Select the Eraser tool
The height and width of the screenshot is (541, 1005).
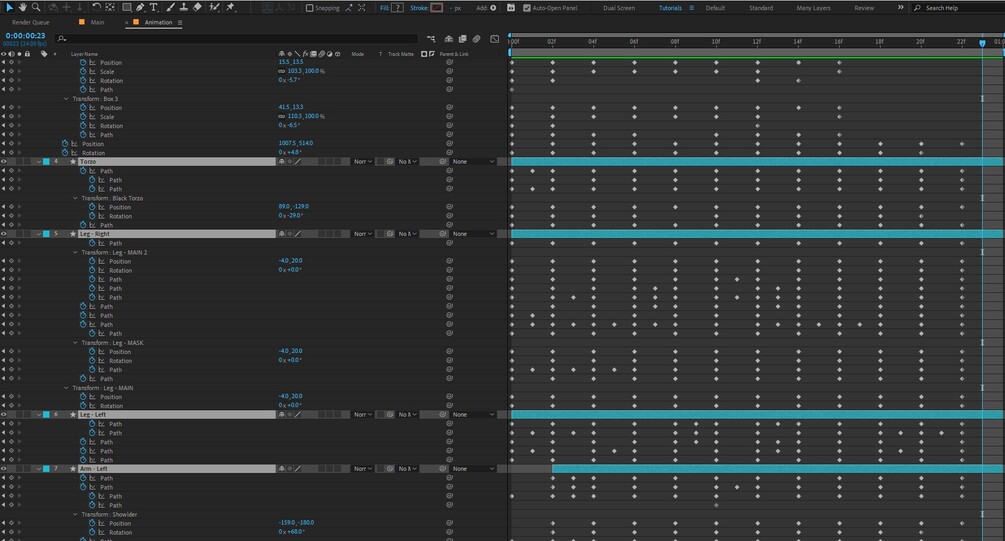(x=197, y=7)
